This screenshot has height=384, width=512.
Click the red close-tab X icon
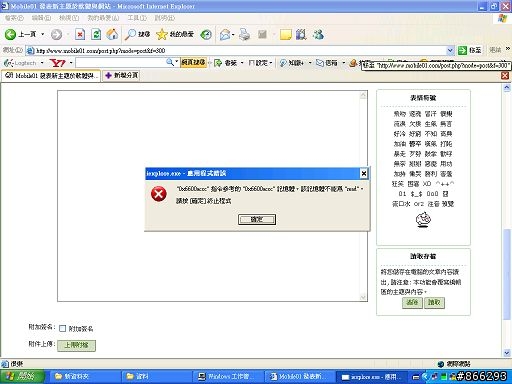pos(505,76)
